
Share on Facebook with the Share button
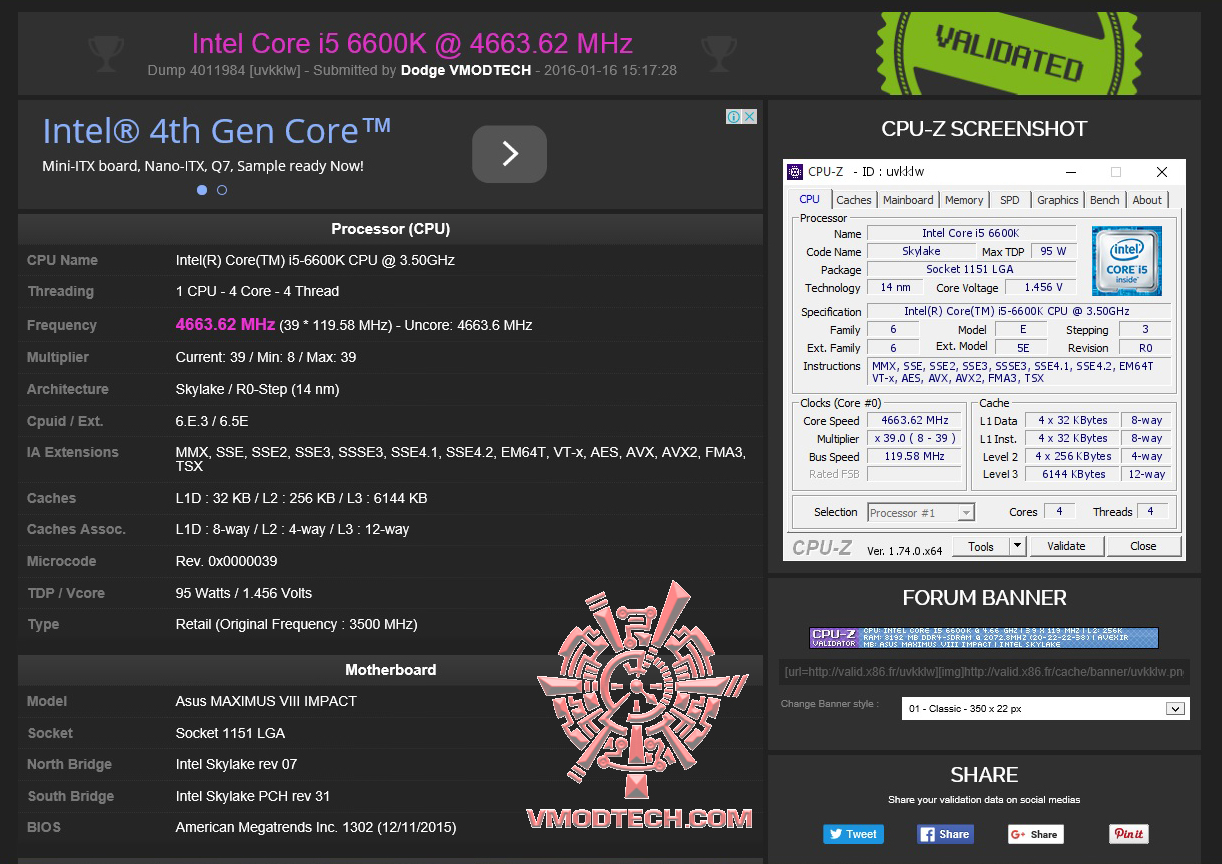[x=945, y=834]
